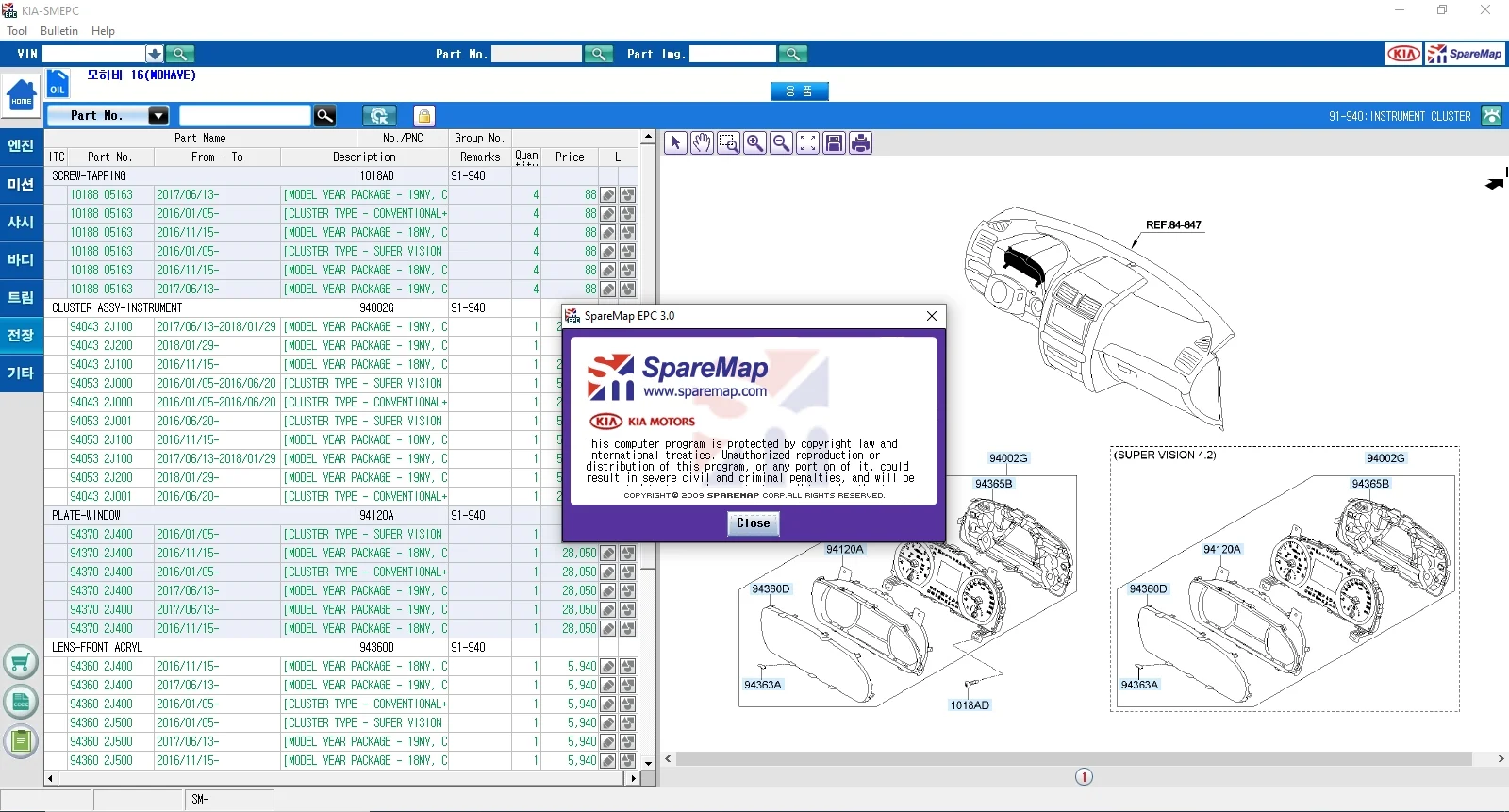1509x812 pixels.
Task: Save the diagram with the floppy icon
Action: [x=834, y=143]
